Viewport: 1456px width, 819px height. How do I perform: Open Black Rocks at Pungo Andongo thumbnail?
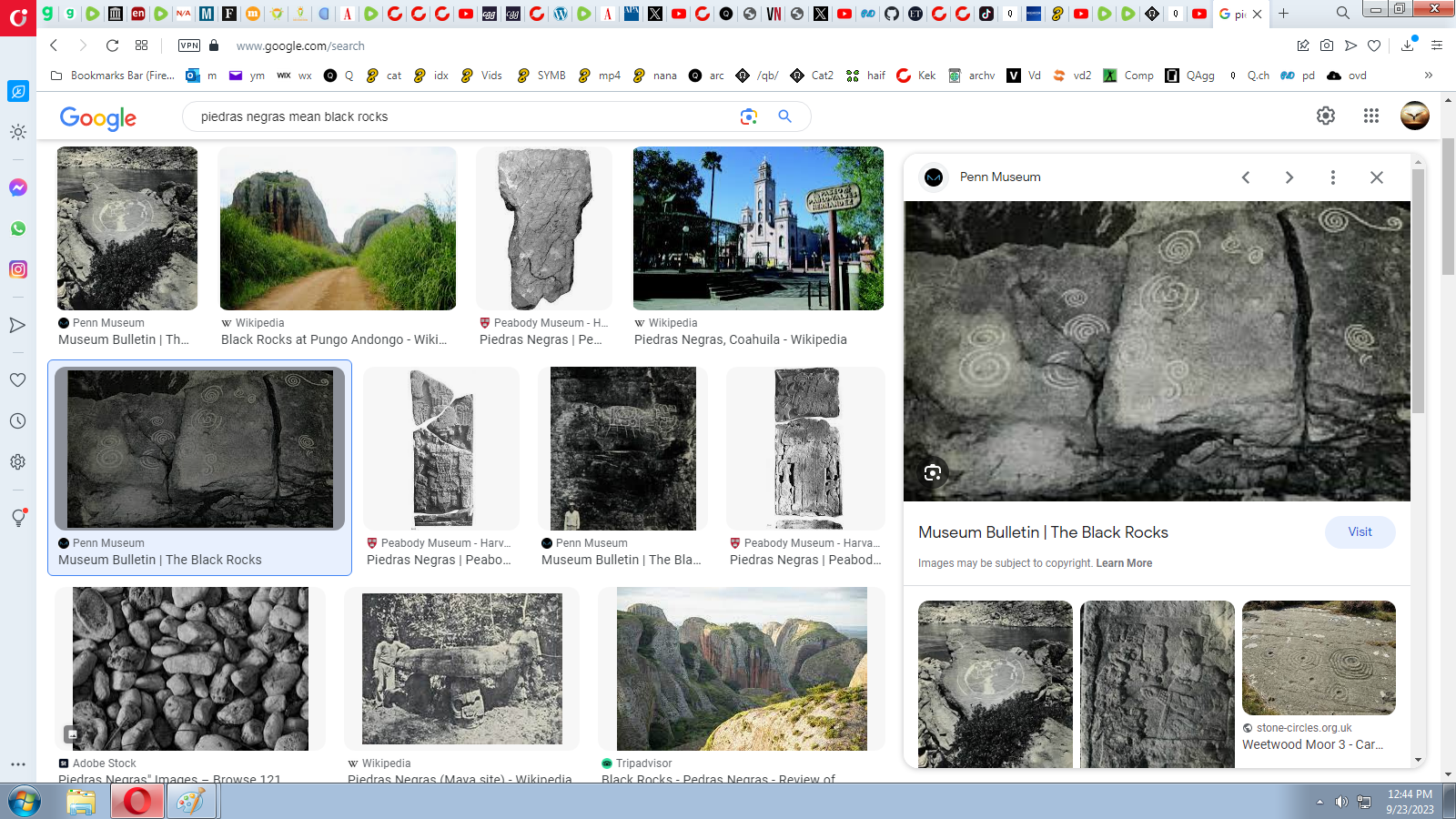coord(338,228)
